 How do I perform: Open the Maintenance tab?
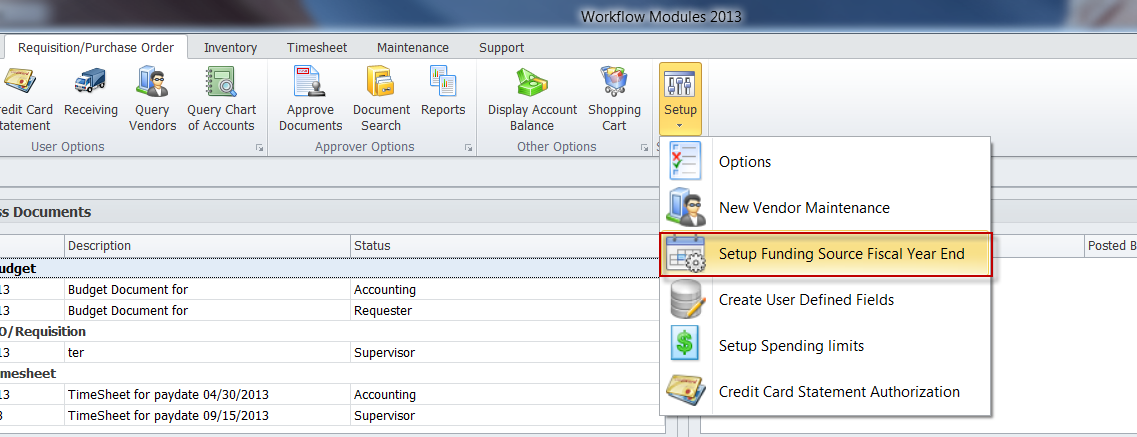coord(412,47)
